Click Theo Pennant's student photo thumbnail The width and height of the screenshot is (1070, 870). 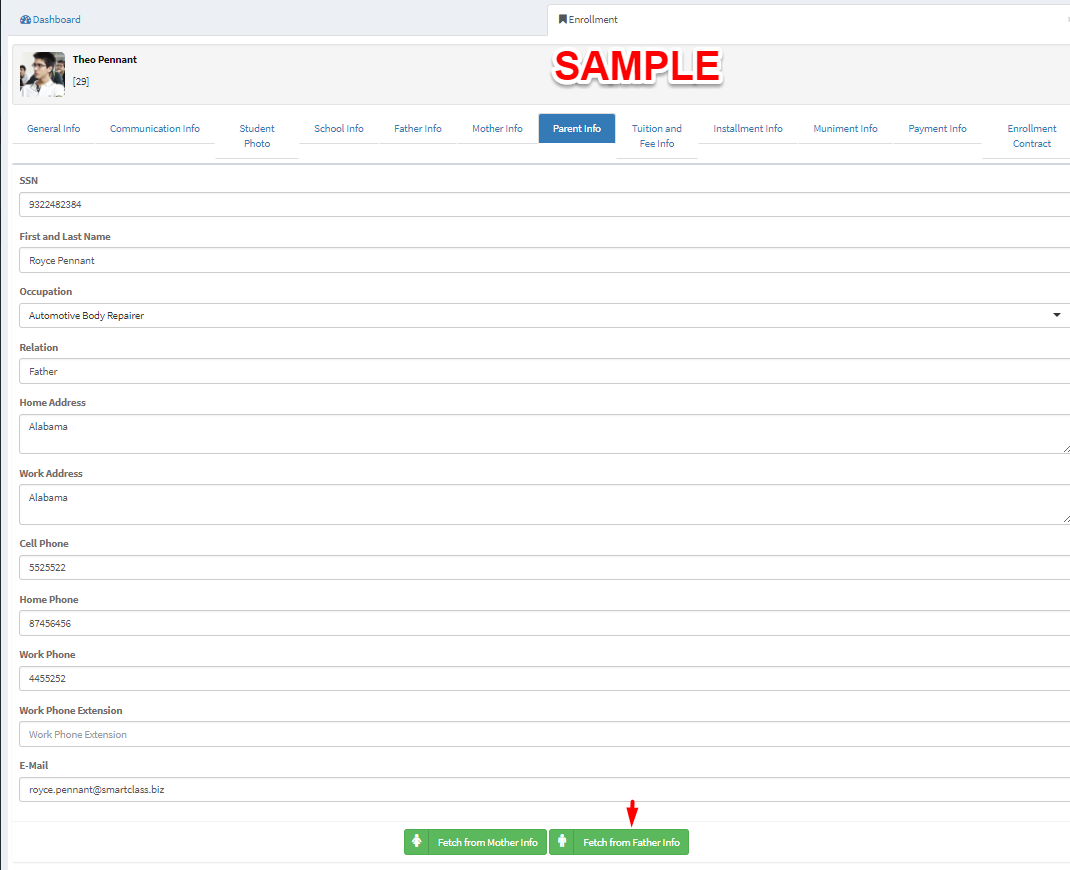[x=42, y=75]
